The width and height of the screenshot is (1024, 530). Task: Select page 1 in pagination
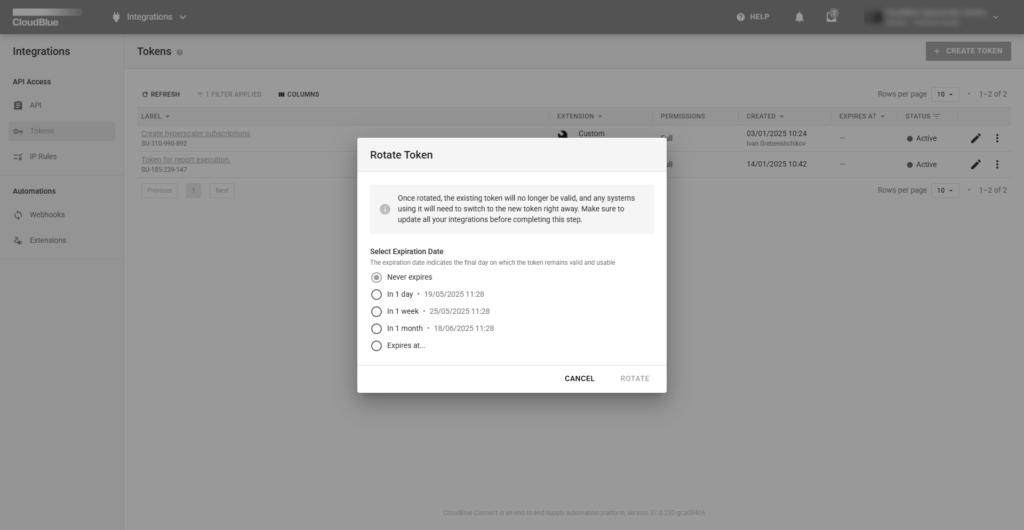pos(193,191)
